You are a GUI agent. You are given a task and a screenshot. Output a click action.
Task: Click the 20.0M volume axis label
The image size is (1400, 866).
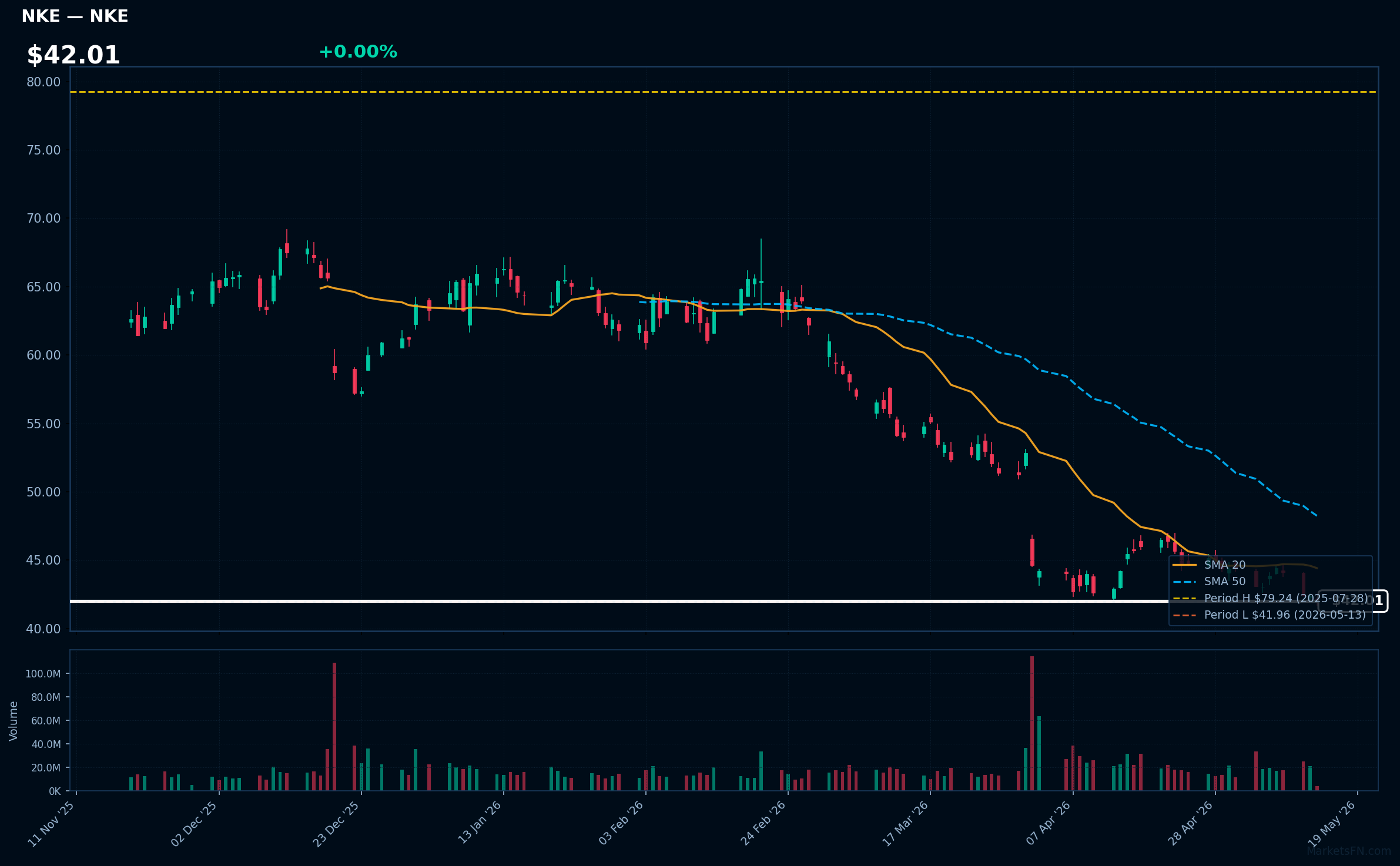(x=46, y=768)
